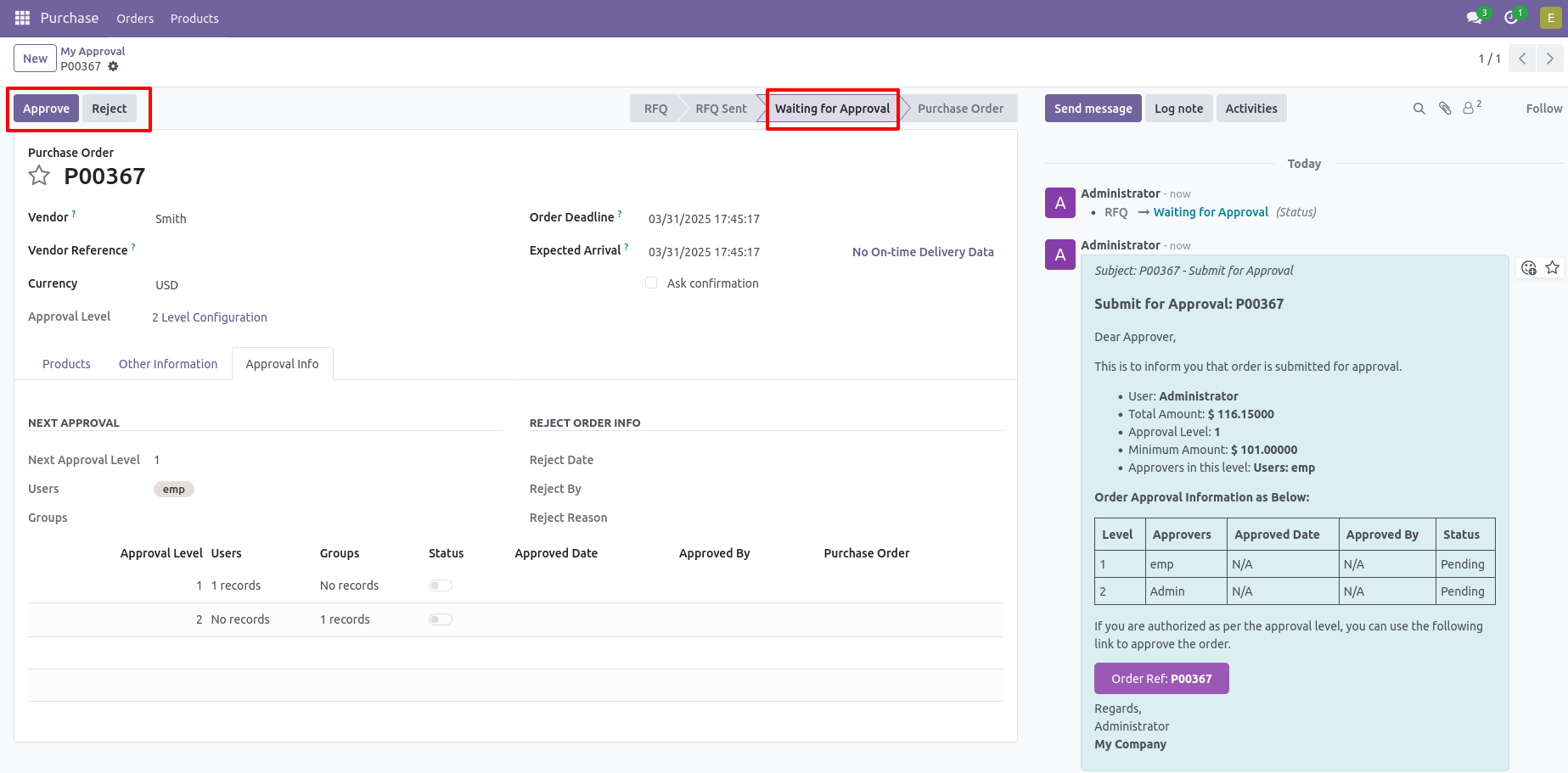Search messages with the magnifier icon

click(x=1419, y=109)
